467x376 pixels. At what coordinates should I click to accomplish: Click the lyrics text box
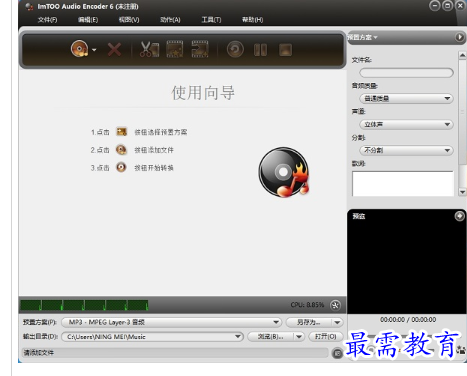403,184
